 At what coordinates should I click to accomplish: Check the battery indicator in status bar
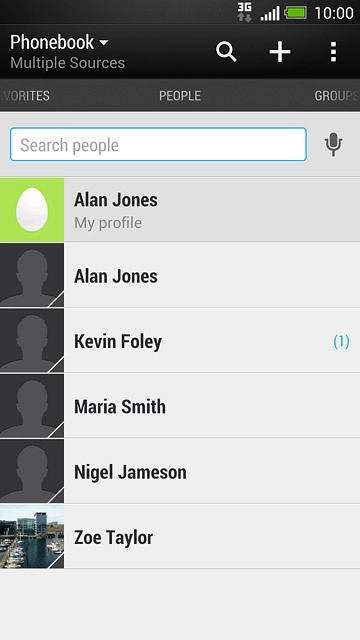coord(296,13)
